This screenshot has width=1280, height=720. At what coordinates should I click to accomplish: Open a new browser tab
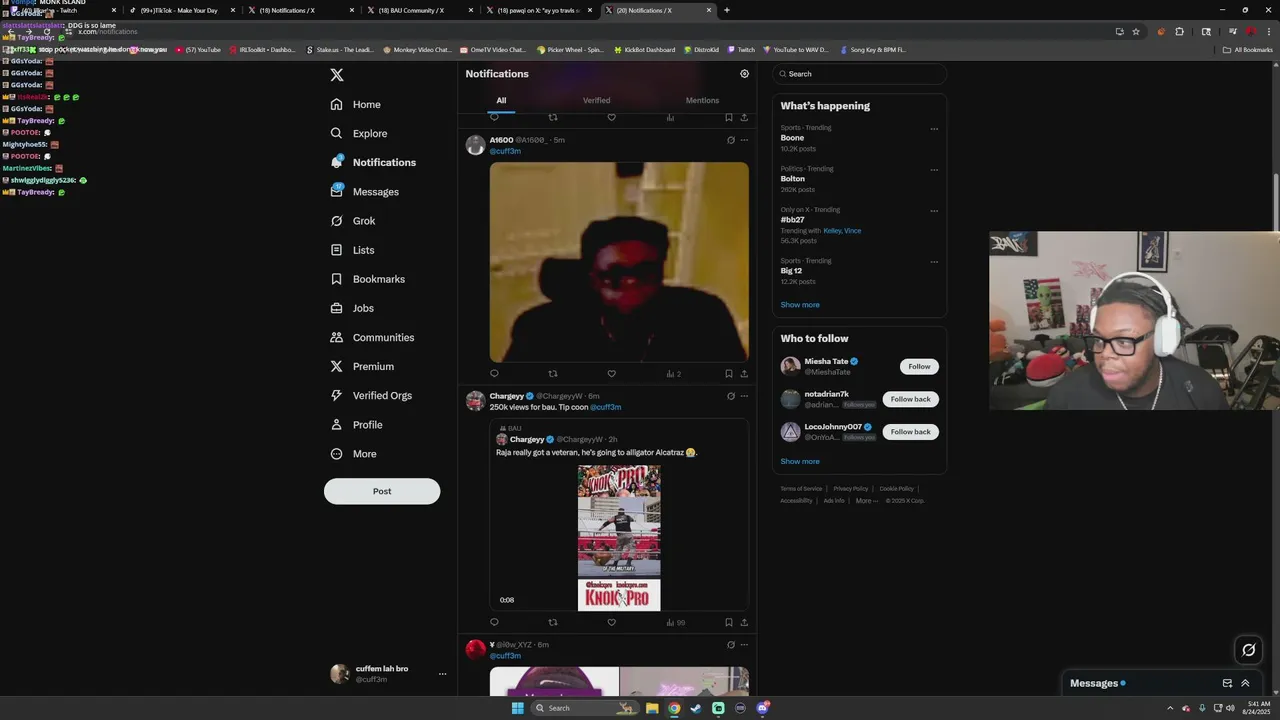pyautogui.click(x=726, y=10)
